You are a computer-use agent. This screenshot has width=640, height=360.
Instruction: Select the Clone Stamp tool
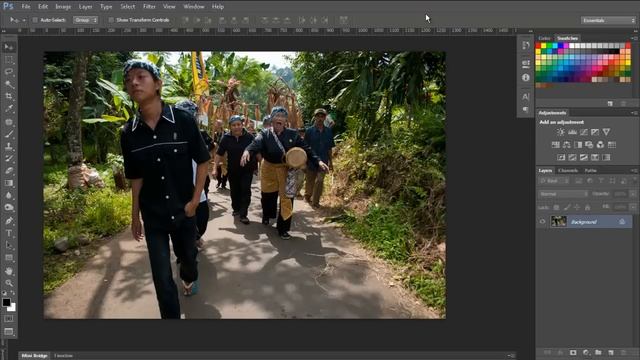click(x=9, y=146)
